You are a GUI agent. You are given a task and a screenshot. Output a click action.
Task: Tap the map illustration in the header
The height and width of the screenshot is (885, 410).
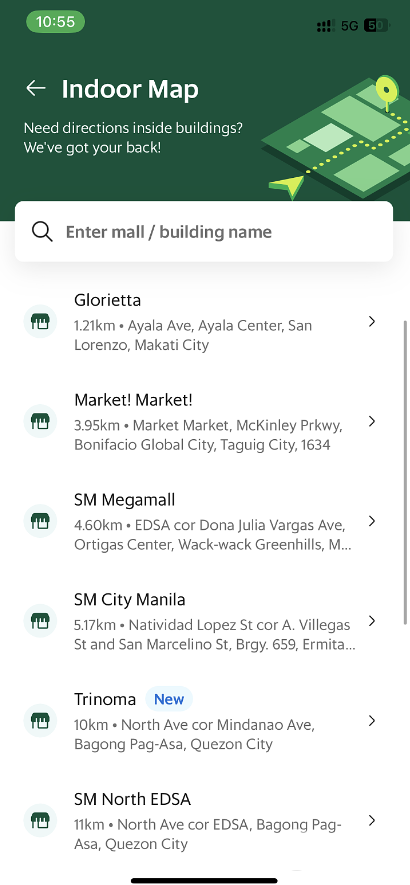point(336,138)
